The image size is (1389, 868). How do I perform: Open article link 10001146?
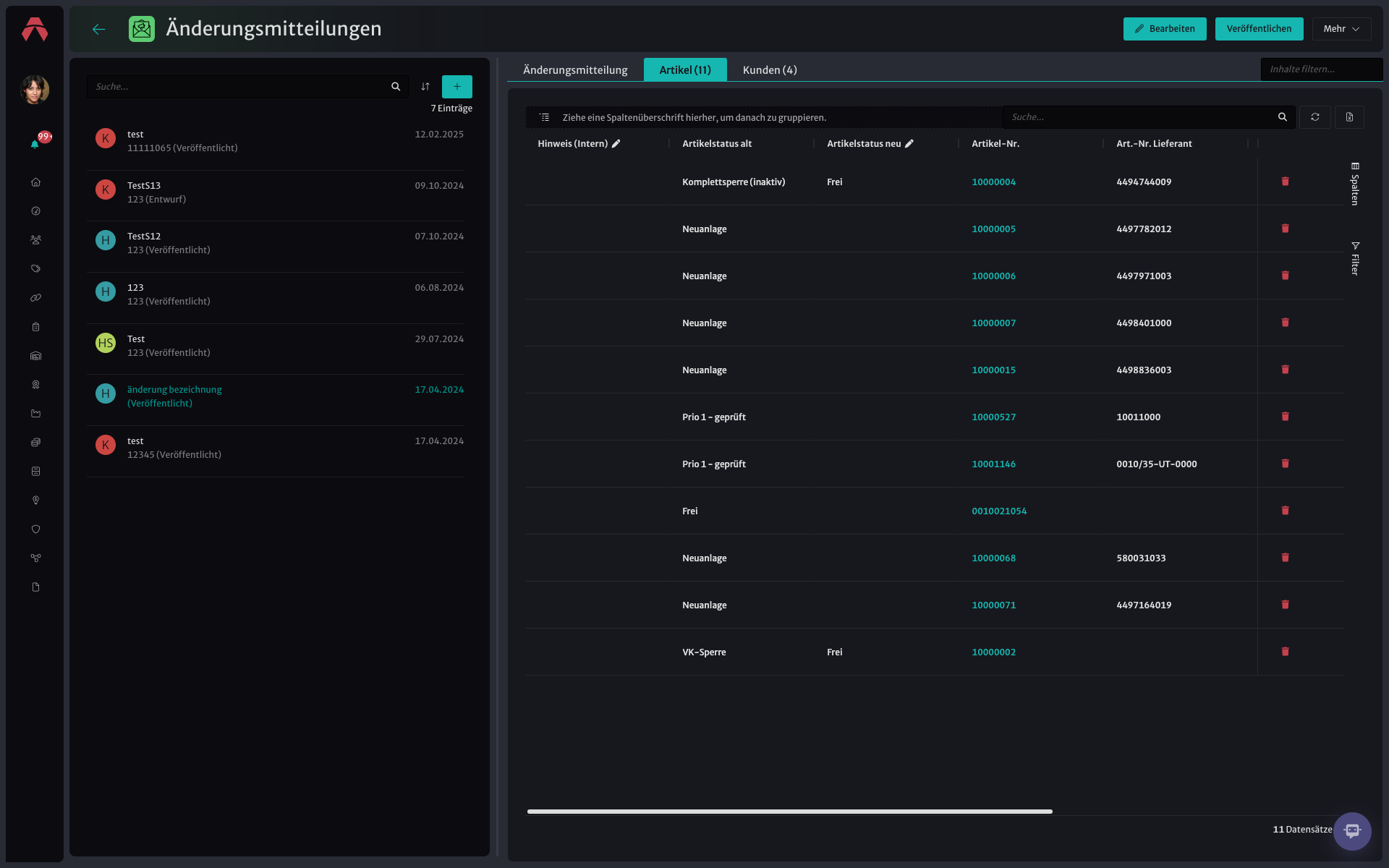pyautogui.click(x=993, y=464)
